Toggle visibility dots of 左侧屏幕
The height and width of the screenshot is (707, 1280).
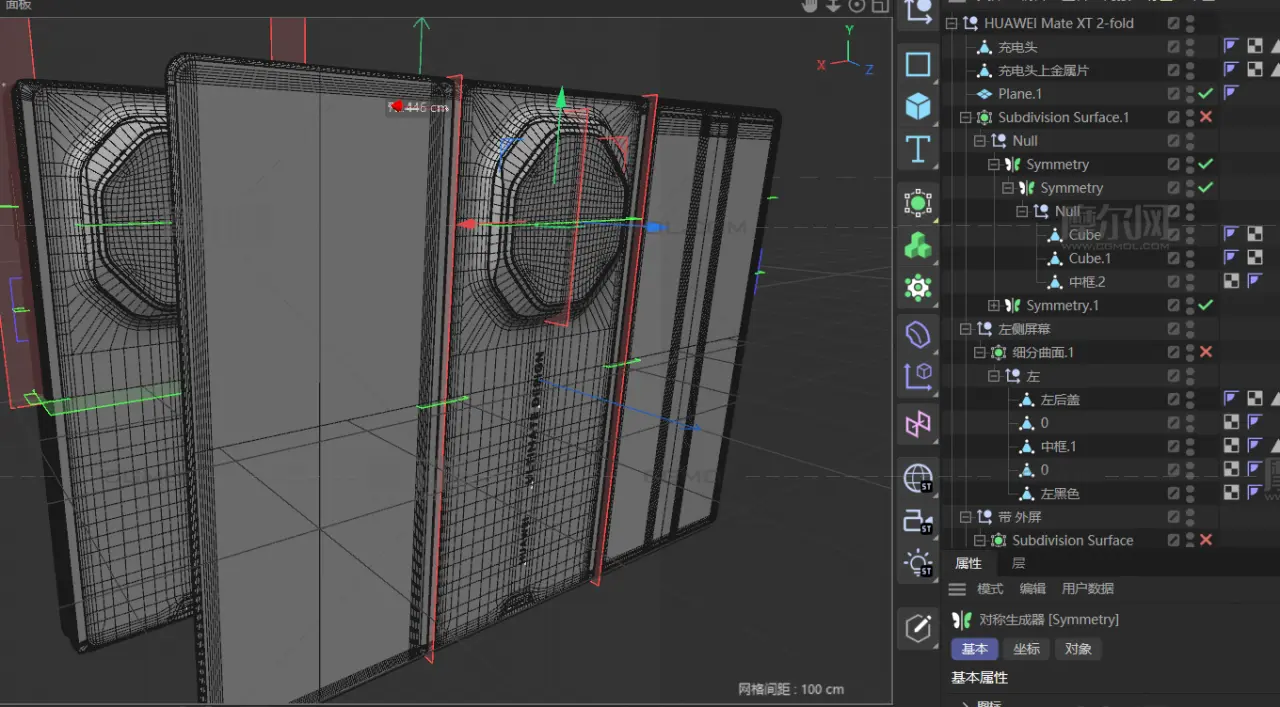click(1190, 329)
